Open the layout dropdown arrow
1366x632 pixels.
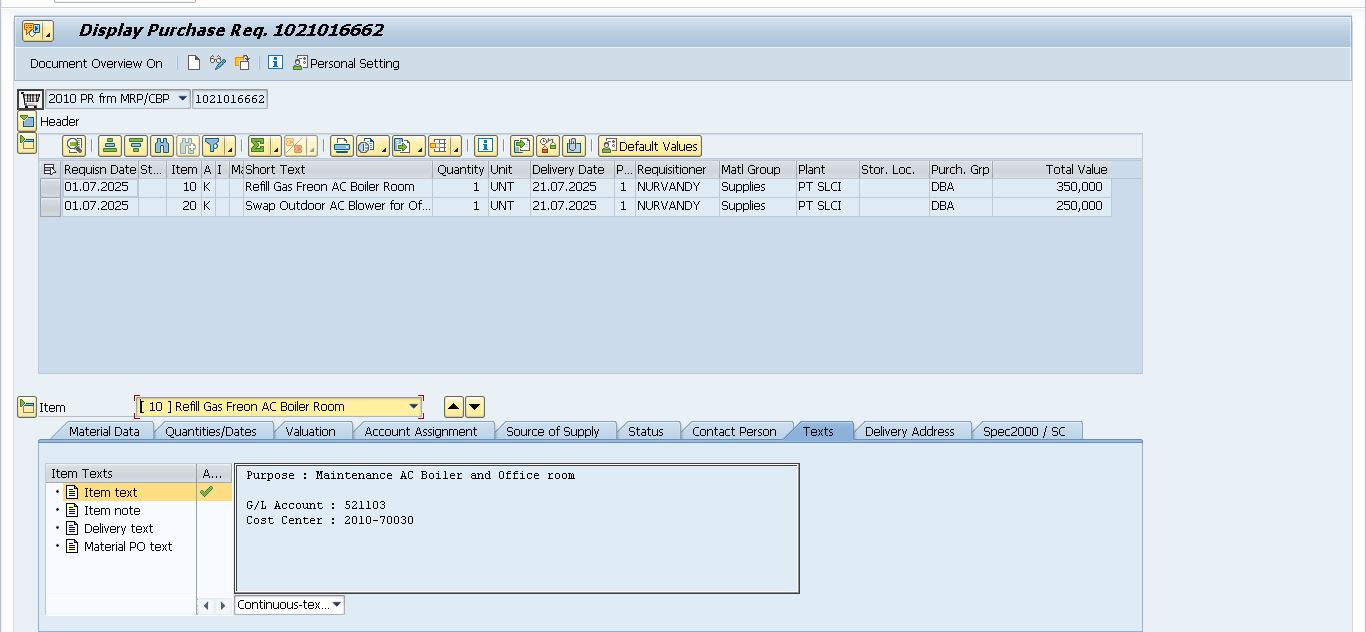[x=456, y=147]
